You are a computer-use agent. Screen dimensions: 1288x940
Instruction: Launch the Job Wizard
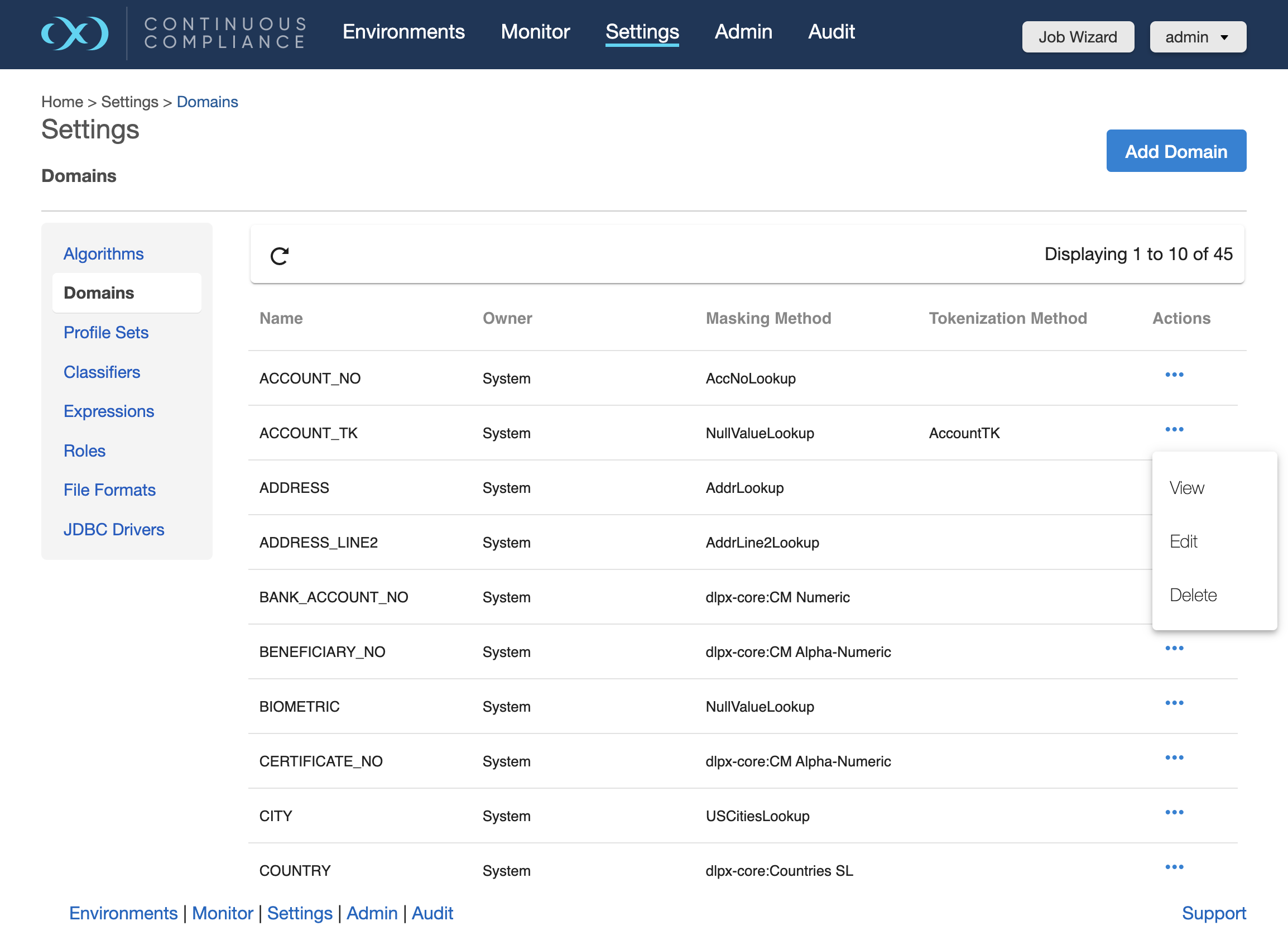(x=1077, y=37)
